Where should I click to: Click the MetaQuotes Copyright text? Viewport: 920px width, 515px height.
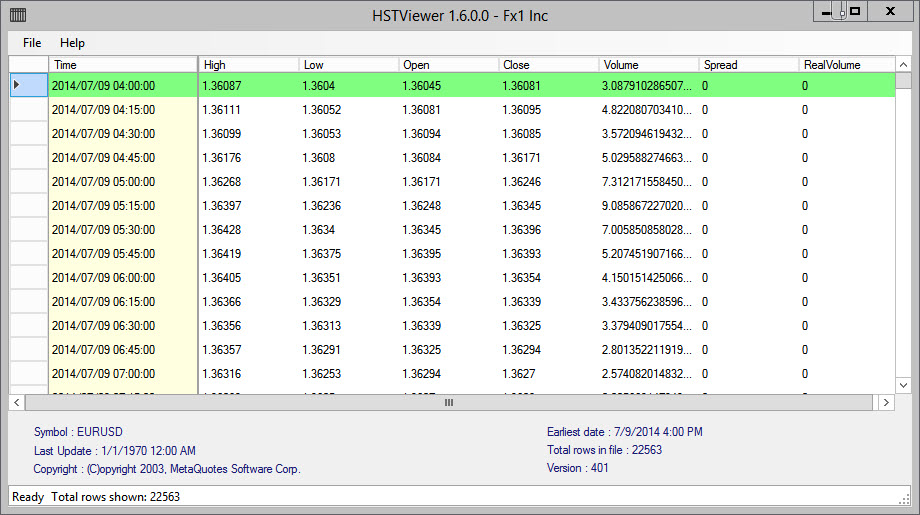point(167,469)
